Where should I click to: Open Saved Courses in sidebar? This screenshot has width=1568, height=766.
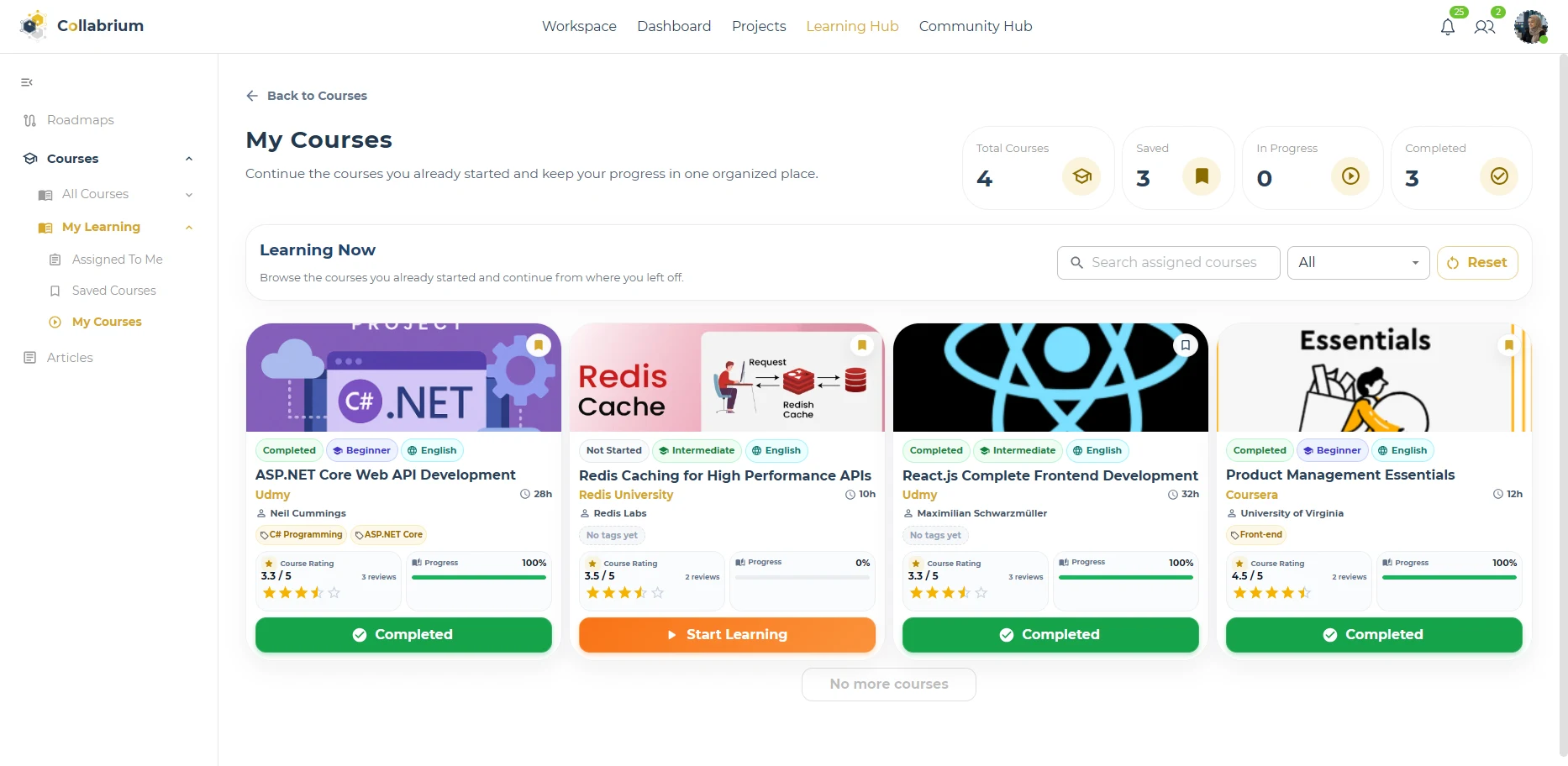point(114,291)
